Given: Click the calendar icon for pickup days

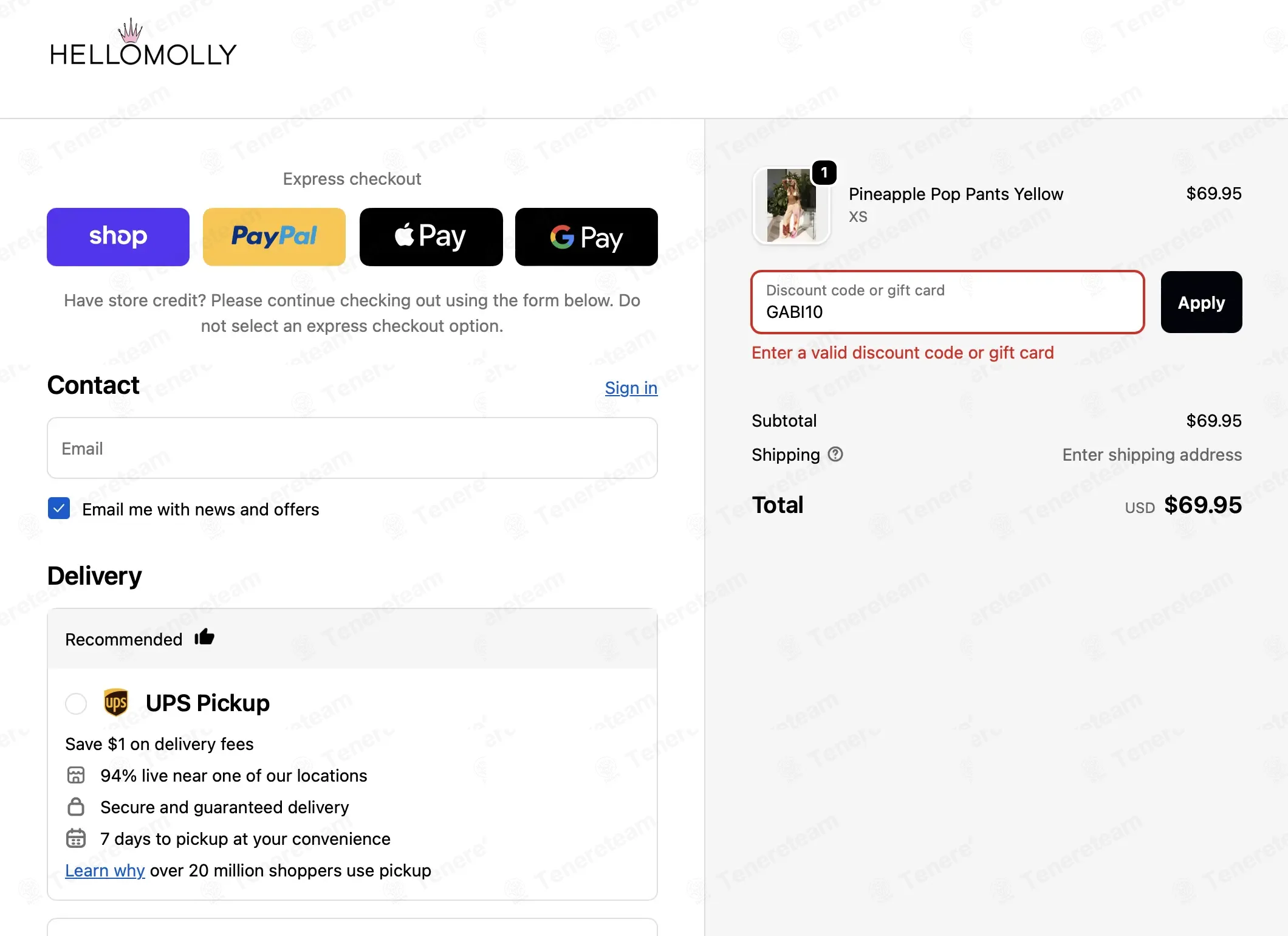Looking at the screenshot, I should click(76, 838).
